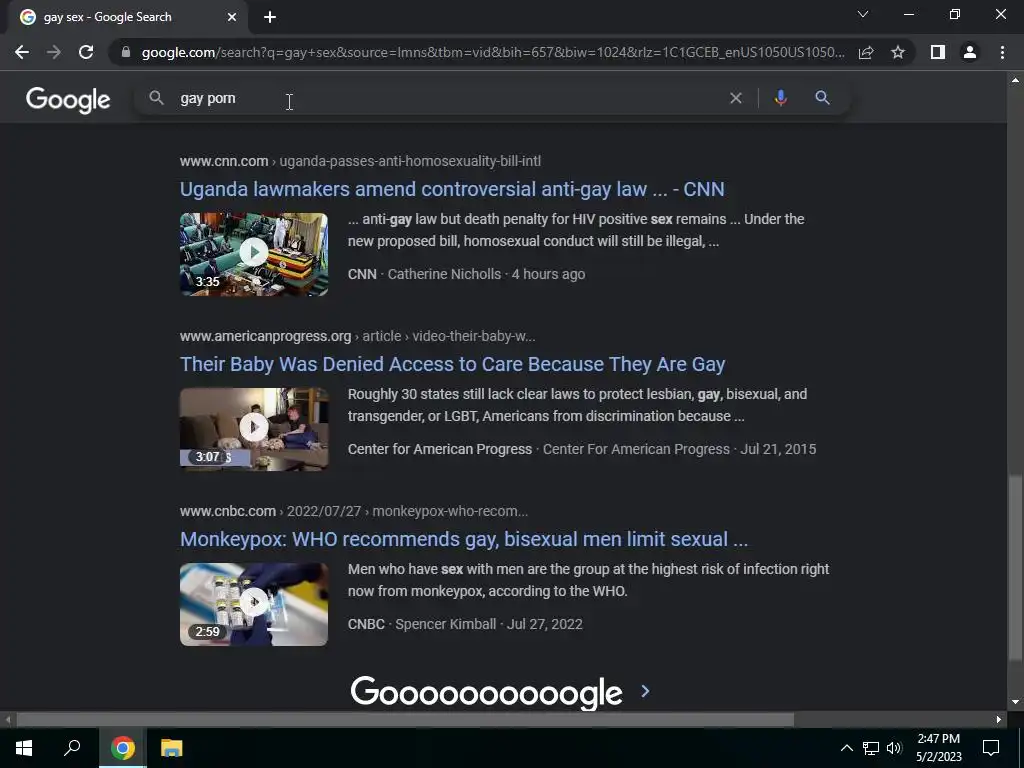Image resolution: width=1024 pixels, height=768 pixels.
Task: Play the CNBC monkeypox video thumbnail
Action: click(x=254, y=603)
